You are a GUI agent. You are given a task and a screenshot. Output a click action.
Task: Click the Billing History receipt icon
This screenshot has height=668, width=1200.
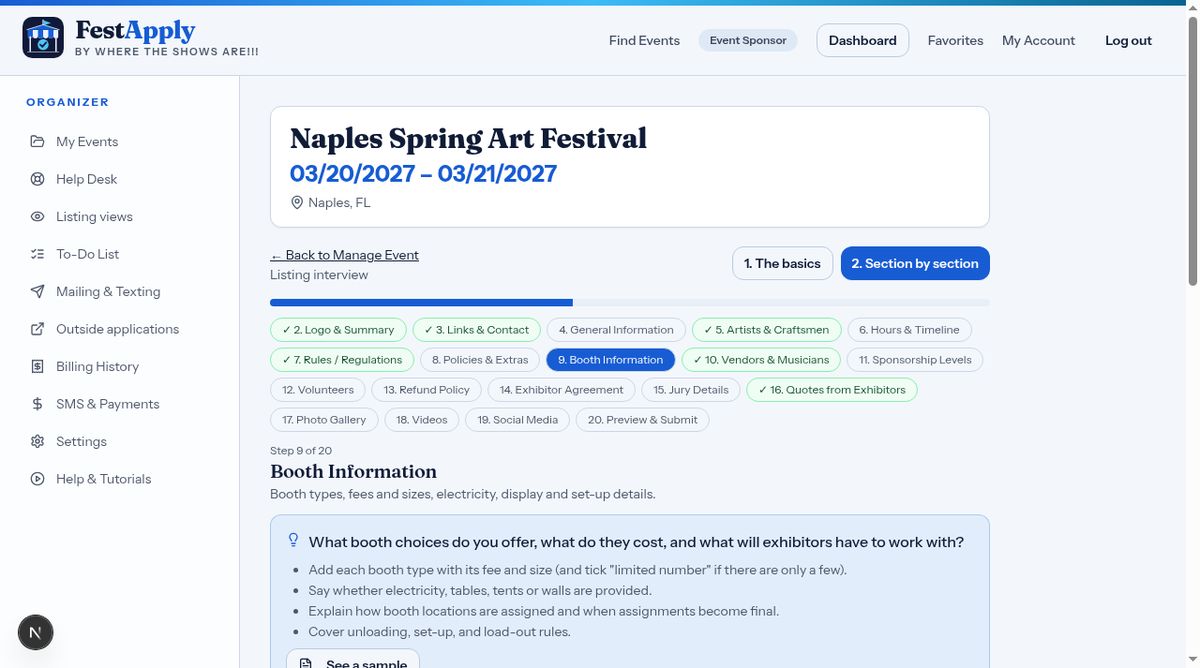[38, 367]
